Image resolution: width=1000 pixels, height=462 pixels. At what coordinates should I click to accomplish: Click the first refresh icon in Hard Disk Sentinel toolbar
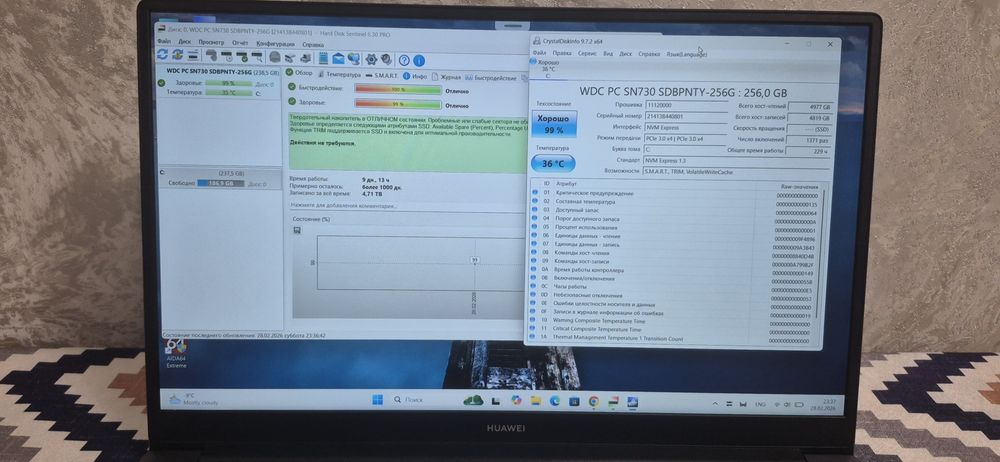coord(163,55)
